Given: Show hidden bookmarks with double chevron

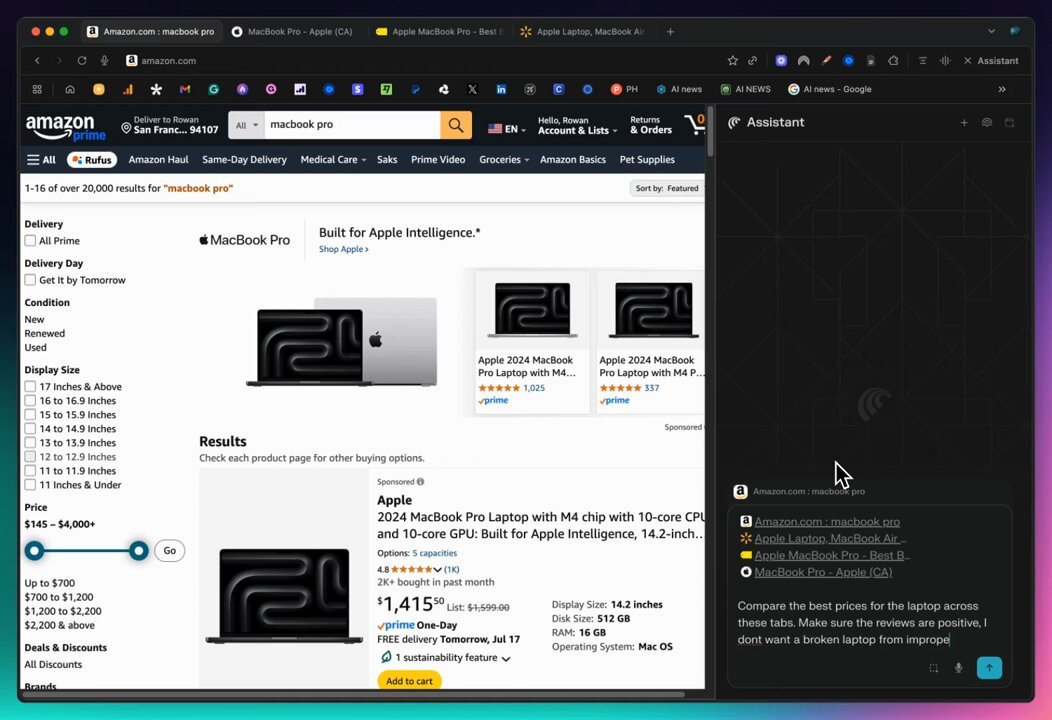Looking at the screenshot, I should pyautogui.click(x=1002, y=89).
